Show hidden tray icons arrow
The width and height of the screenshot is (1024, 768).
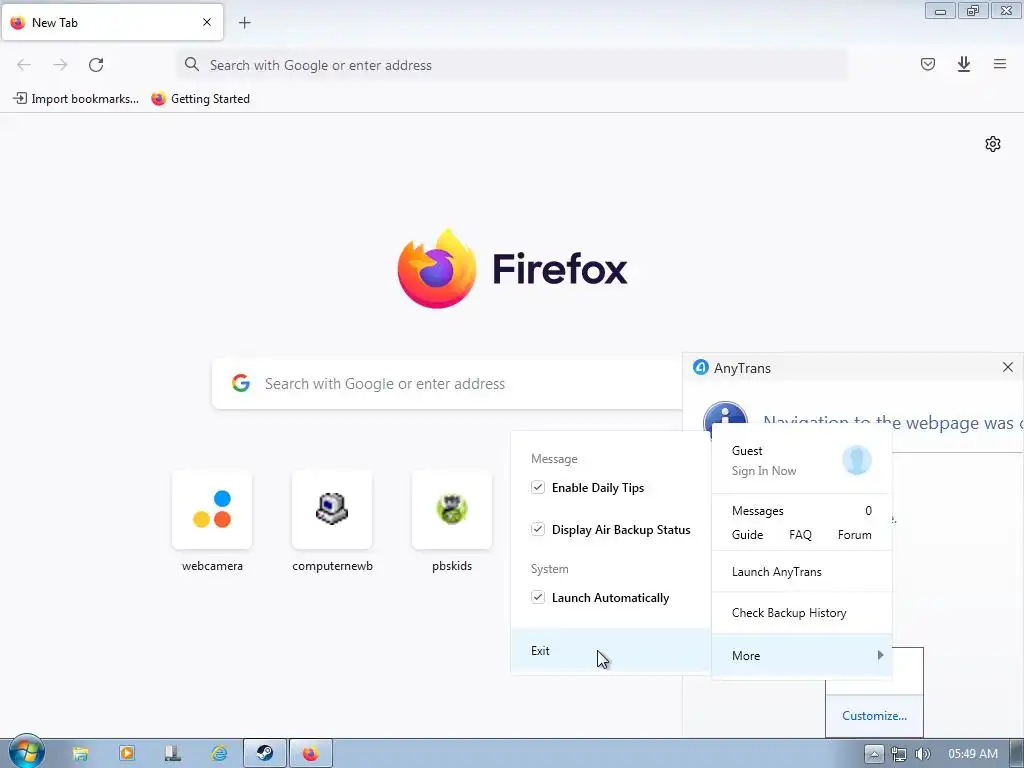[x=874, y=754]
